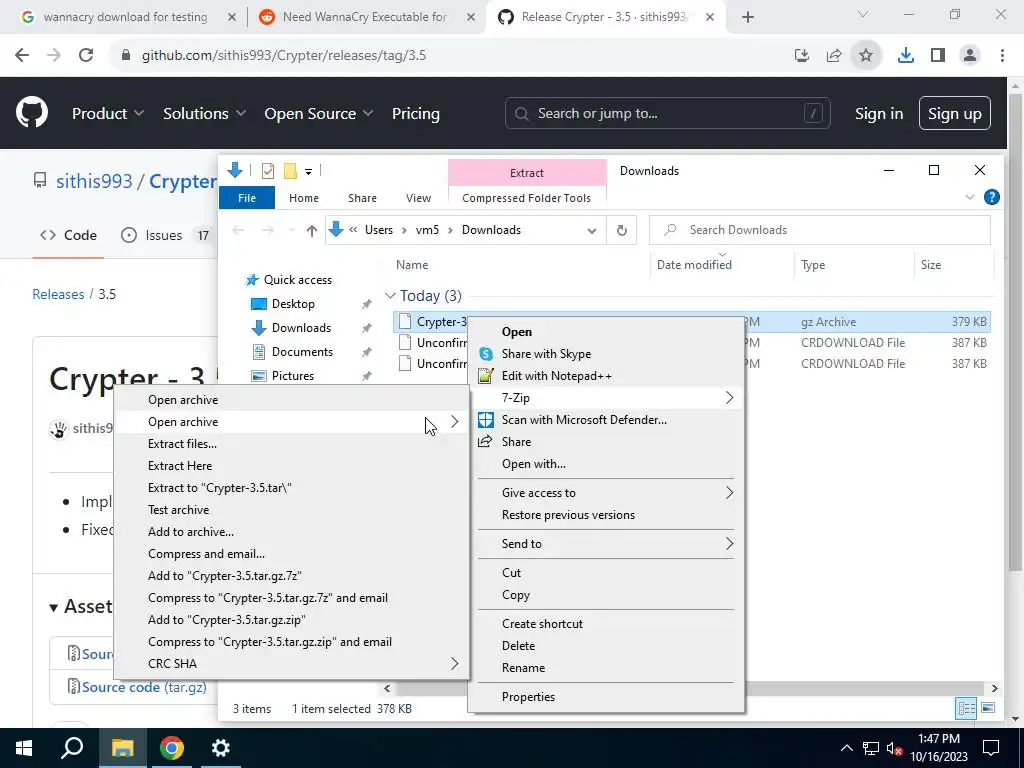1024x768 pixels.
Task: Click Releases breadcrumb link
Action: pyautogui.click(x=58, y=295)
